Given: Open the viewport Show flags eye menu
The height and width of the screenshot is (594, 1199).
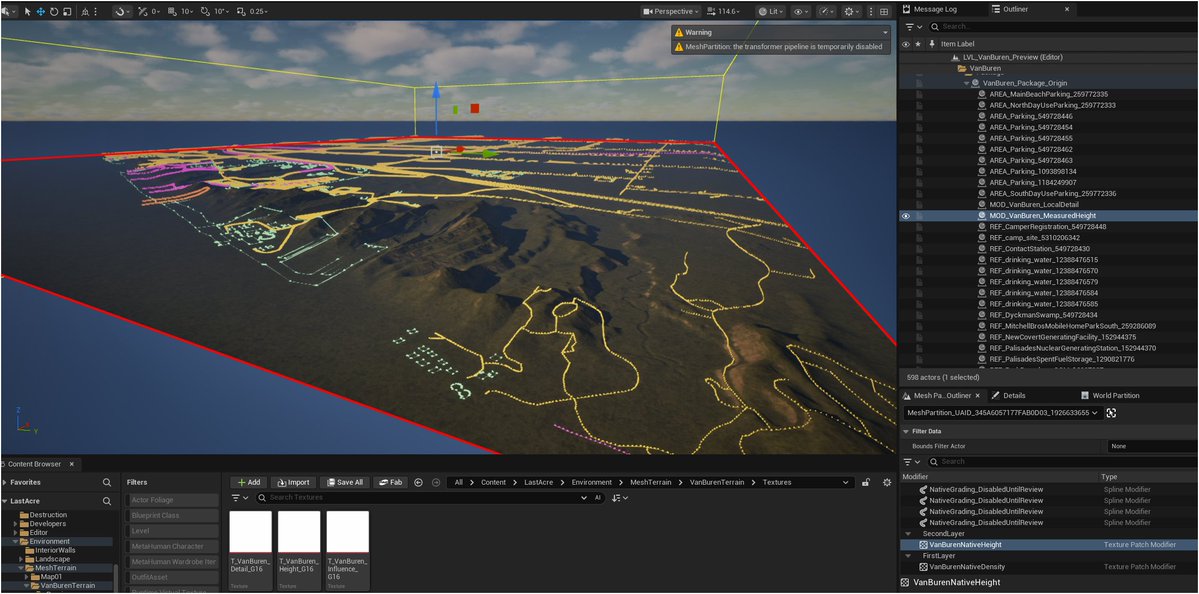Looking at the screenshot, I should (801, 11).
